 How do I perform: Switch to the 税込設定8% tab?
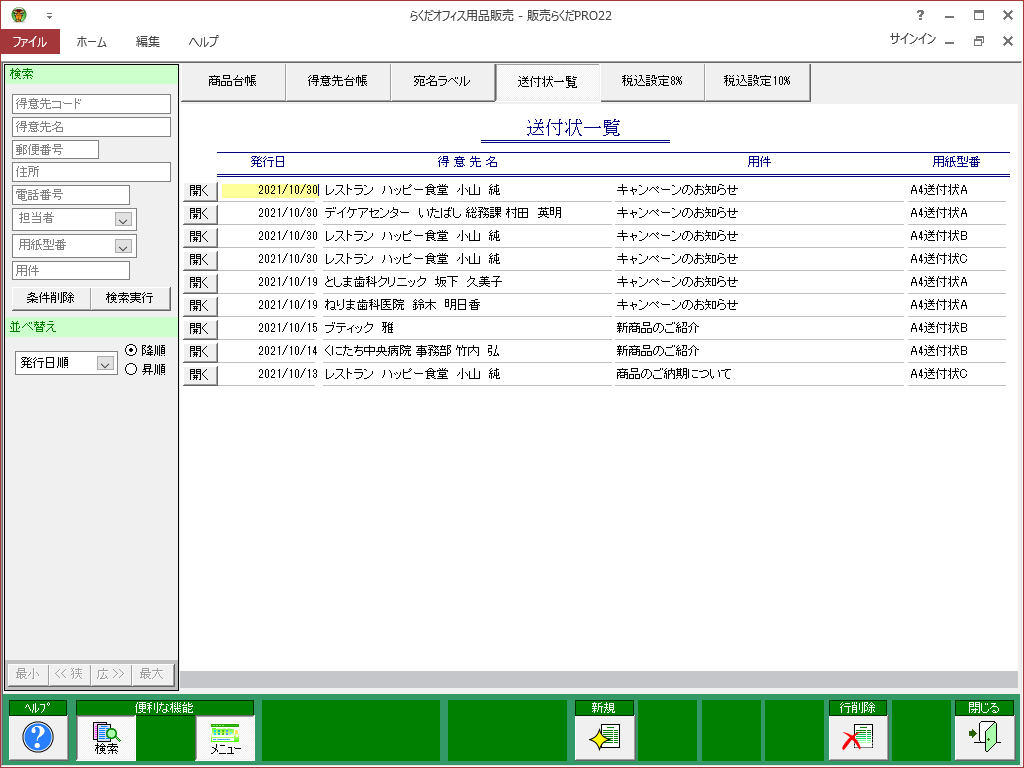tap(652, 81)
